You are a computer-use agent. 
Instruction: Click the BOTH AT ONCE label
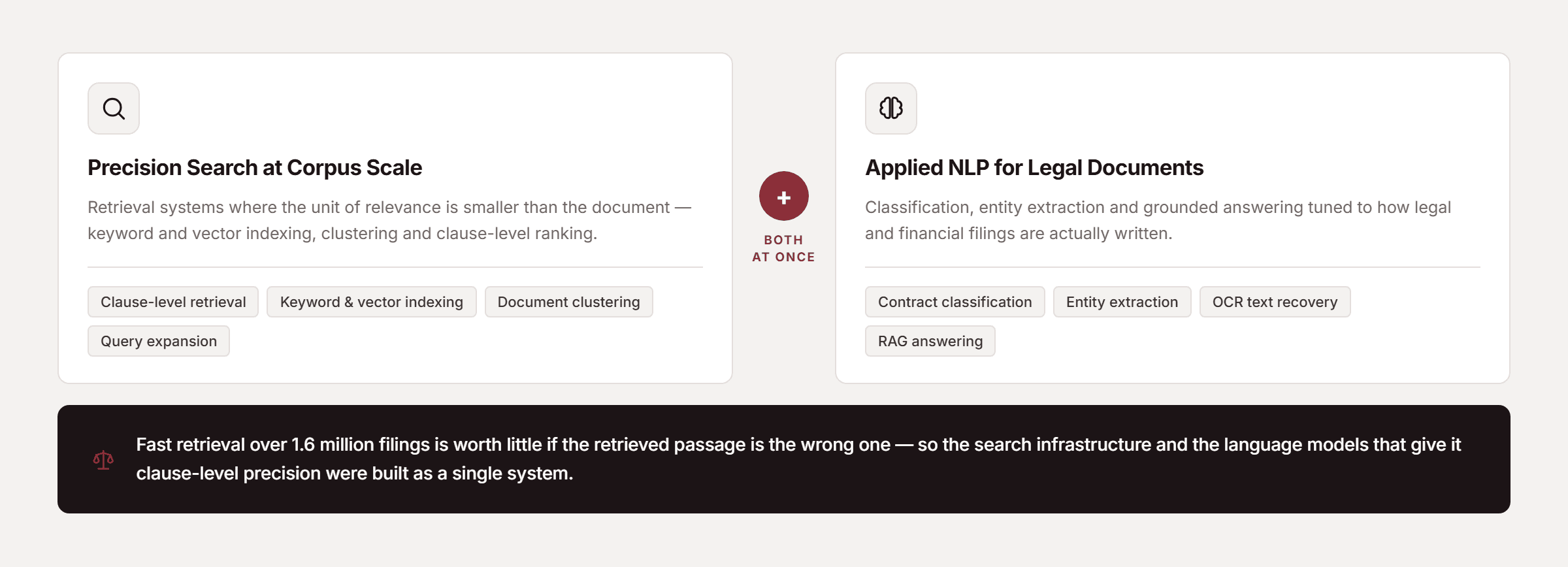[784, 248]
